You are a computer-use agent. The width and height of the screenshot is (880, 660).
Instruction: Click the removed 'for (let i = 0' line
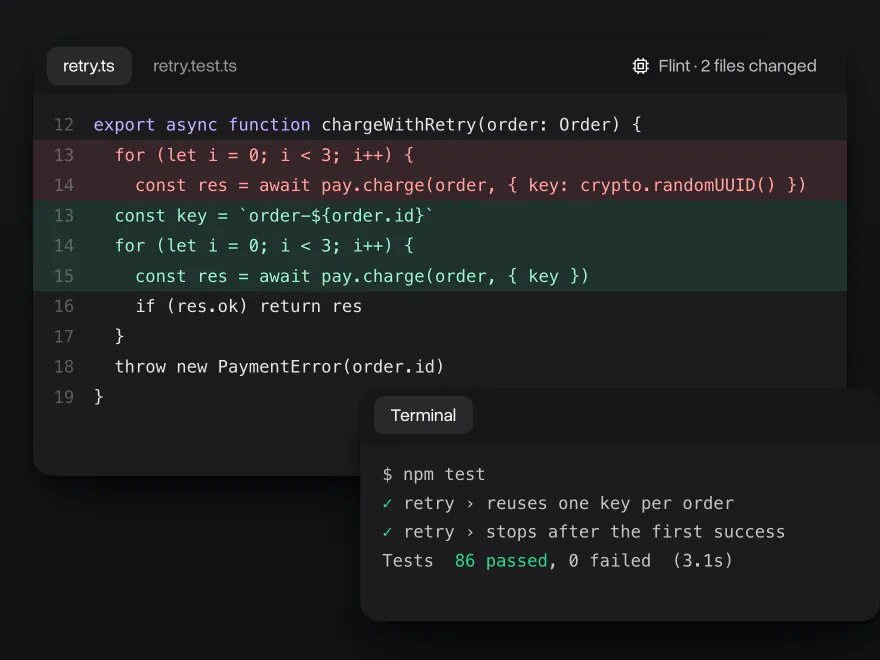[440, 155]
